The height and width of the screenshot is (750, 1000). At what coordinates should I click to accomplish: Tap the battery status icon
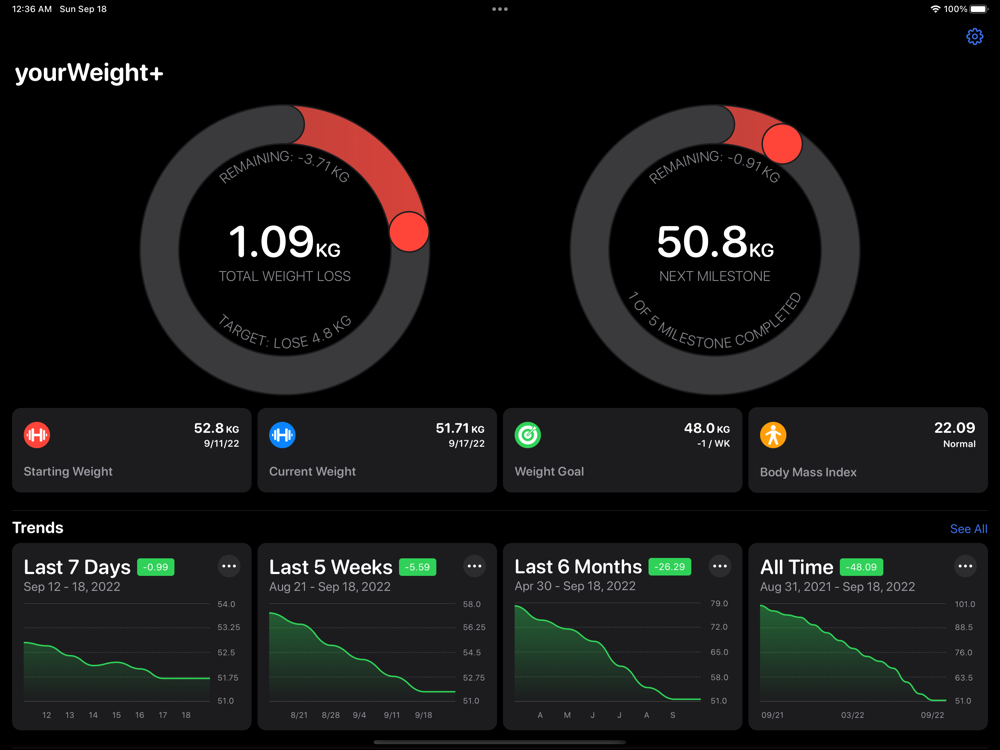click(x=980, y=9)
